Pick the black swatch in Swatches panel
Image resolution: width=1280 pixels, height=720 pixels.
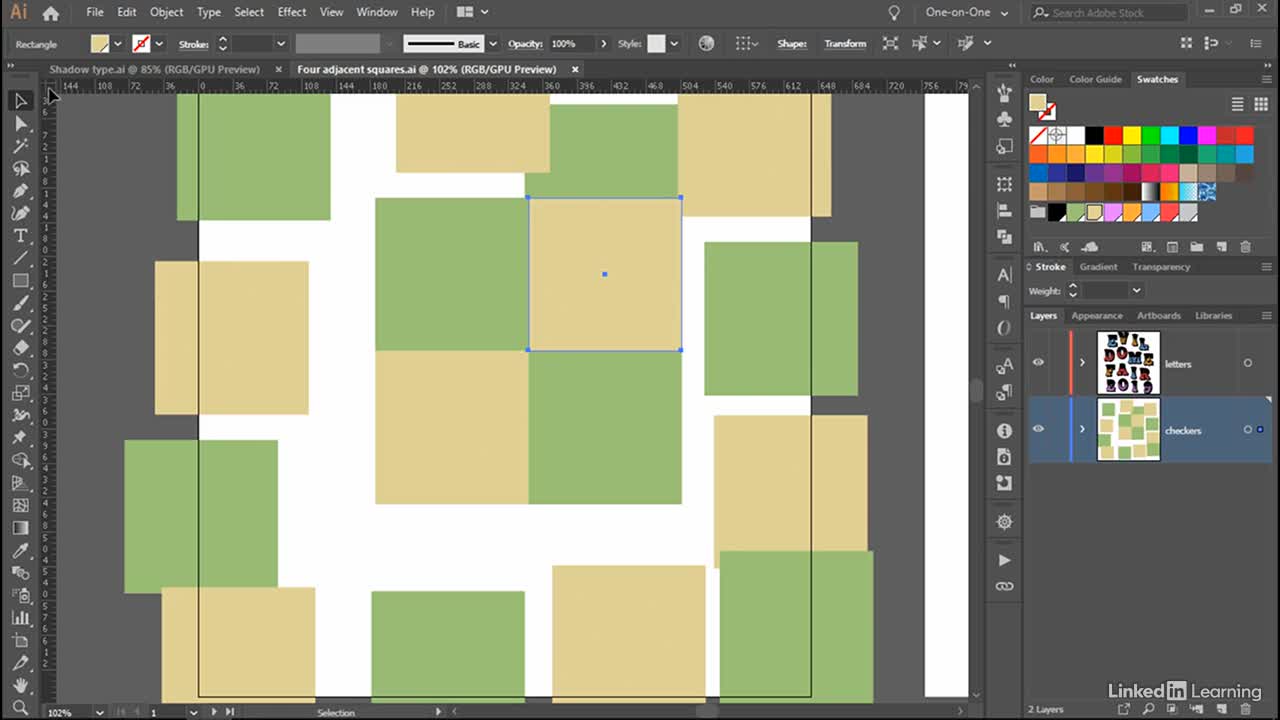pos(1094,135)
